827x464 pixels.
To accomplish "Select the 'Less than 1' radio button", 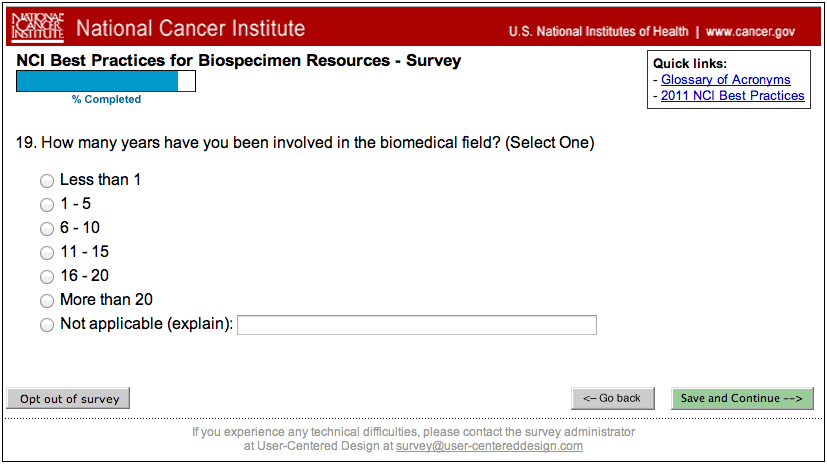I will coord(46,181).
